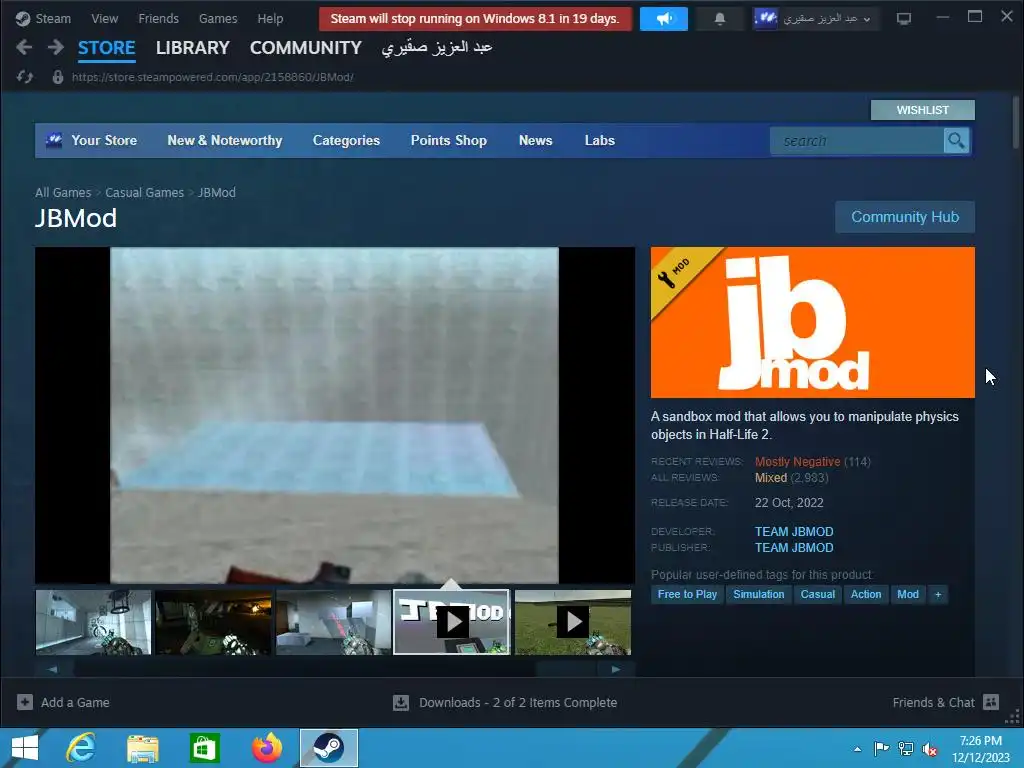Viewport: 1024px width, 768px height.
Task: Open the Help menu
Action: [x=270, y=18]
